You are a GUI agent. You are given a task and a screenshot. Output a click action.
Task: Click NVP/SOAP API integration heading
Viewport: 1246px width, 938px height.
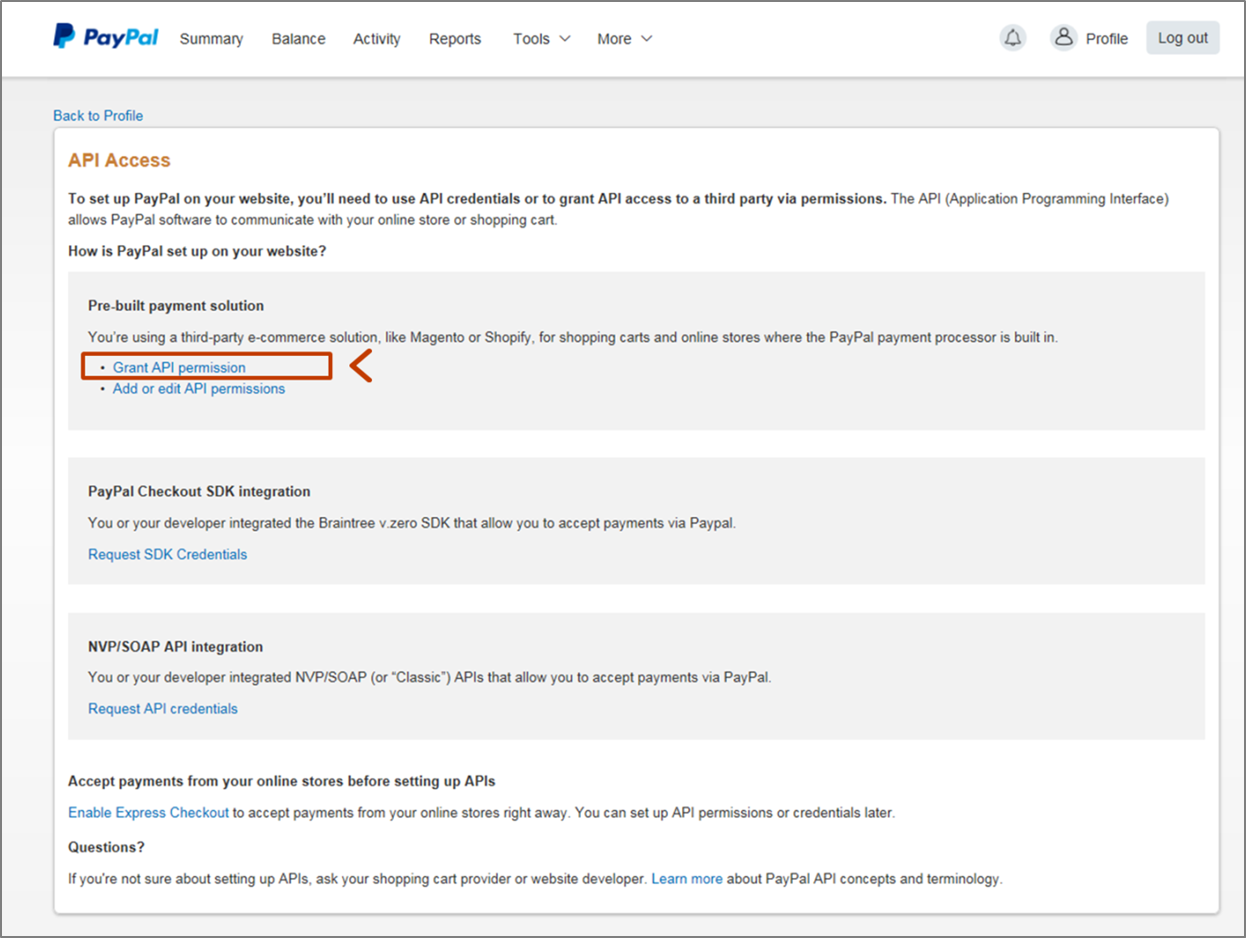(x=176, y=646)
